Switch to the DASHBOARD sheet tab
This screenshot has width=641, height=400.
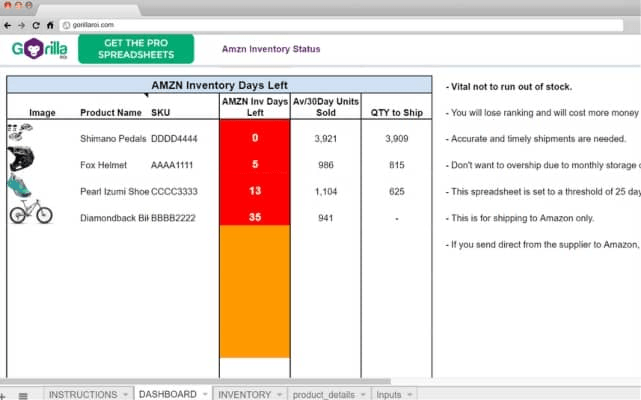(168, 394)
